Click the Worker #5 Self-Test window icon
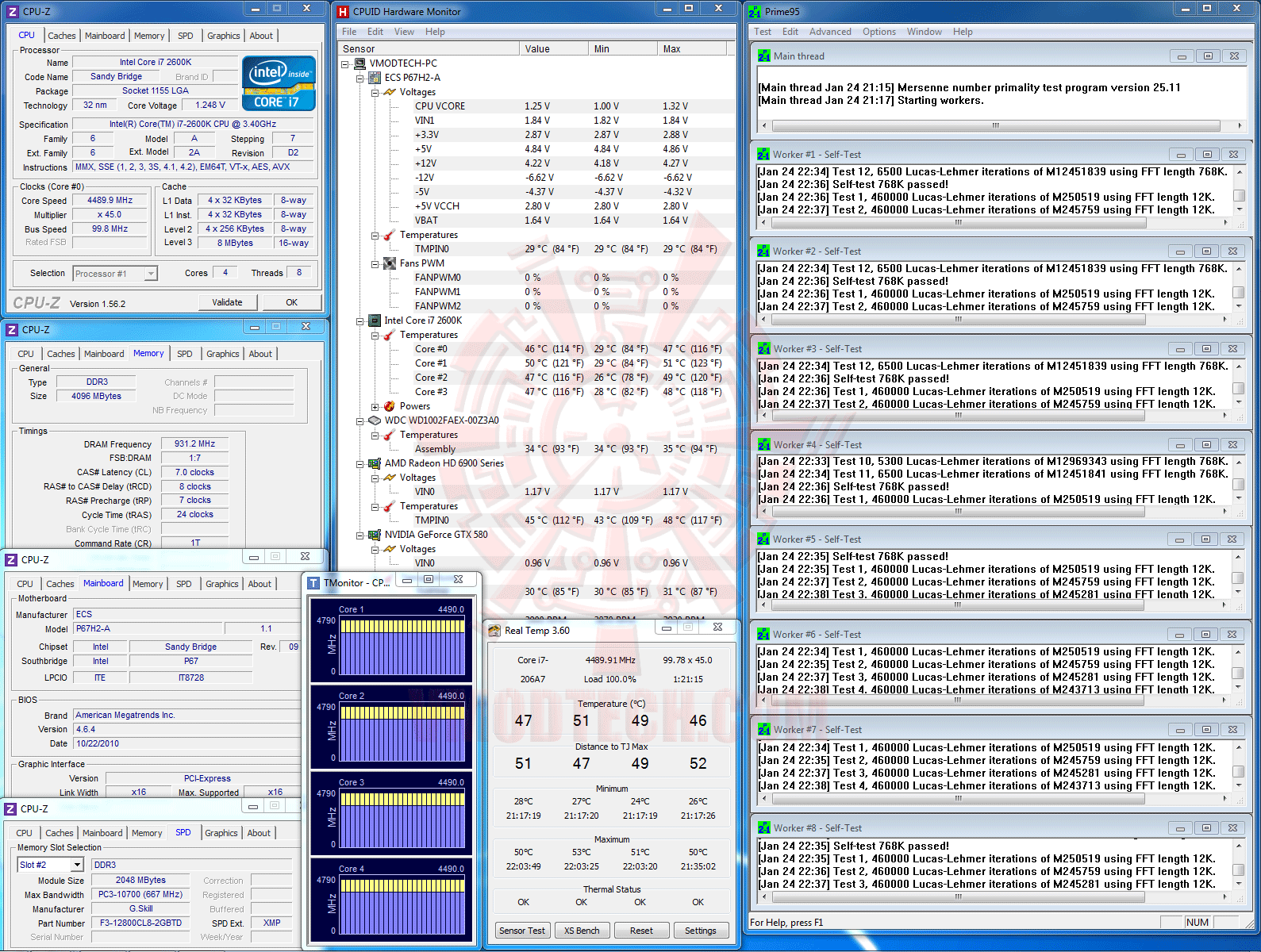The width and height of the screenshot is (1261, 952). (763, 539)
